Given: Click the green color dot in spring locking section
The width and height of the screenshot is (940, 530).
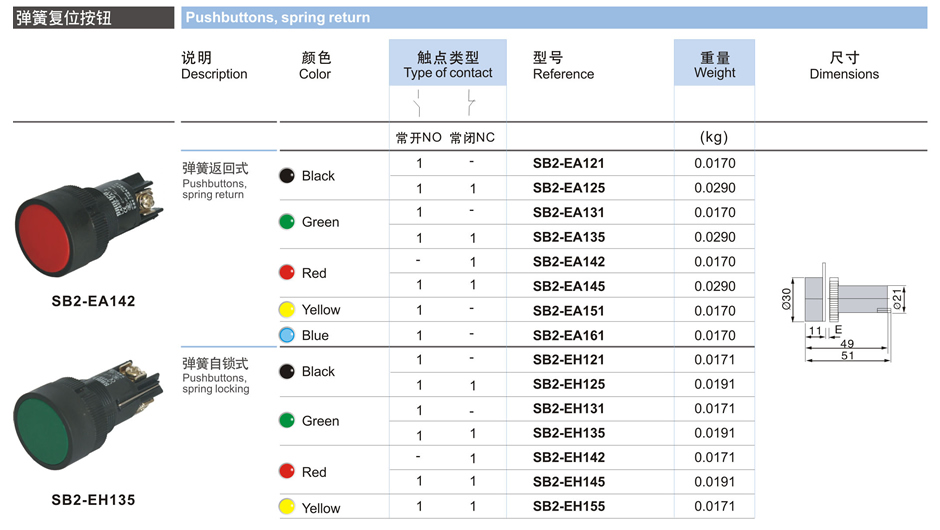Looking at the screenshot, I should pos(287,420).
